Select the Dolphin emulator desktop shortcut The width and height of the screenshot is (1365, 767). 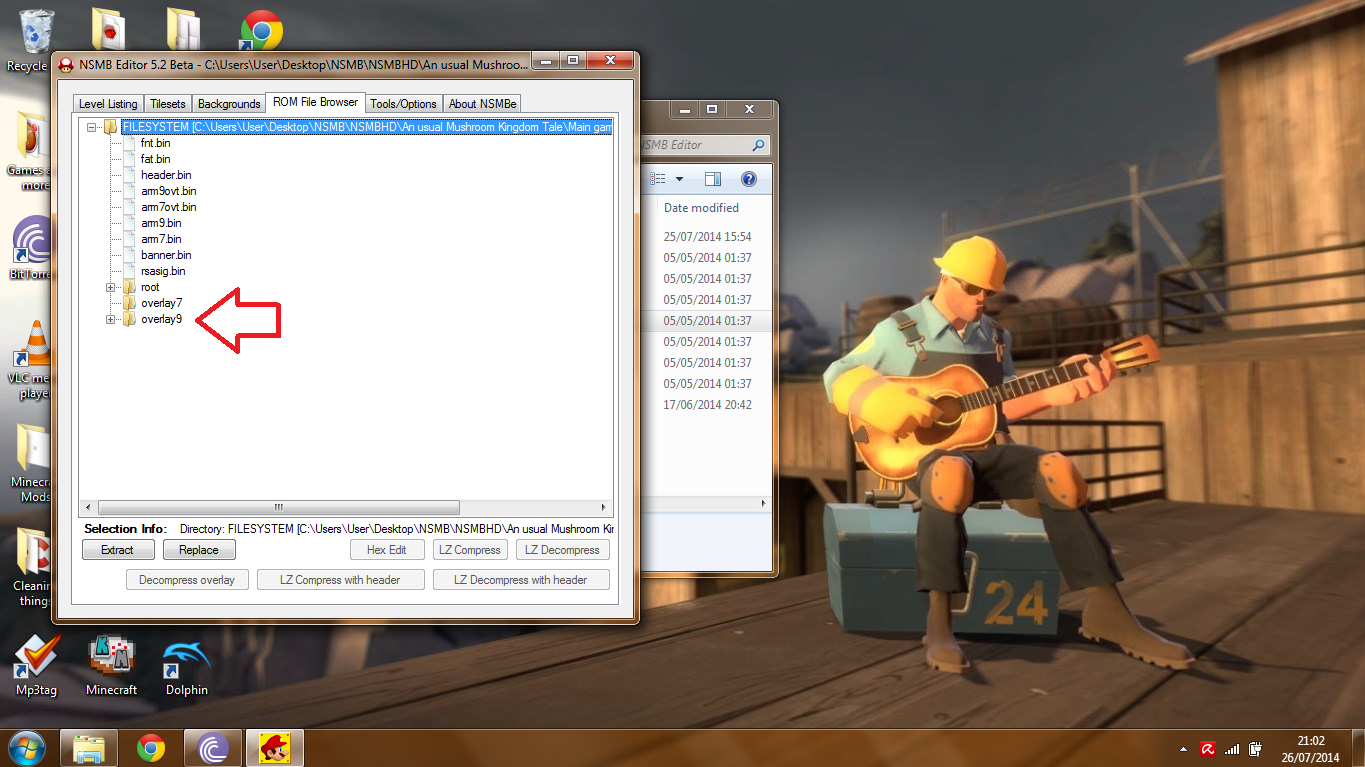coord(187,665)
